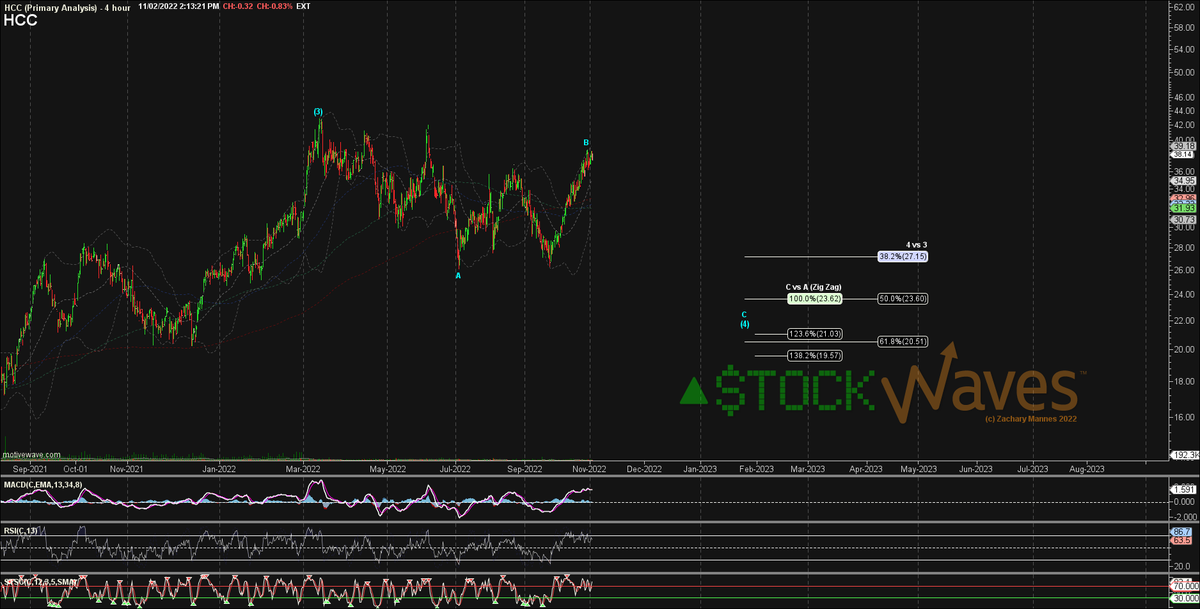
Task: Click the 'Mar-2022' date on the time axis
Action: 303,467
